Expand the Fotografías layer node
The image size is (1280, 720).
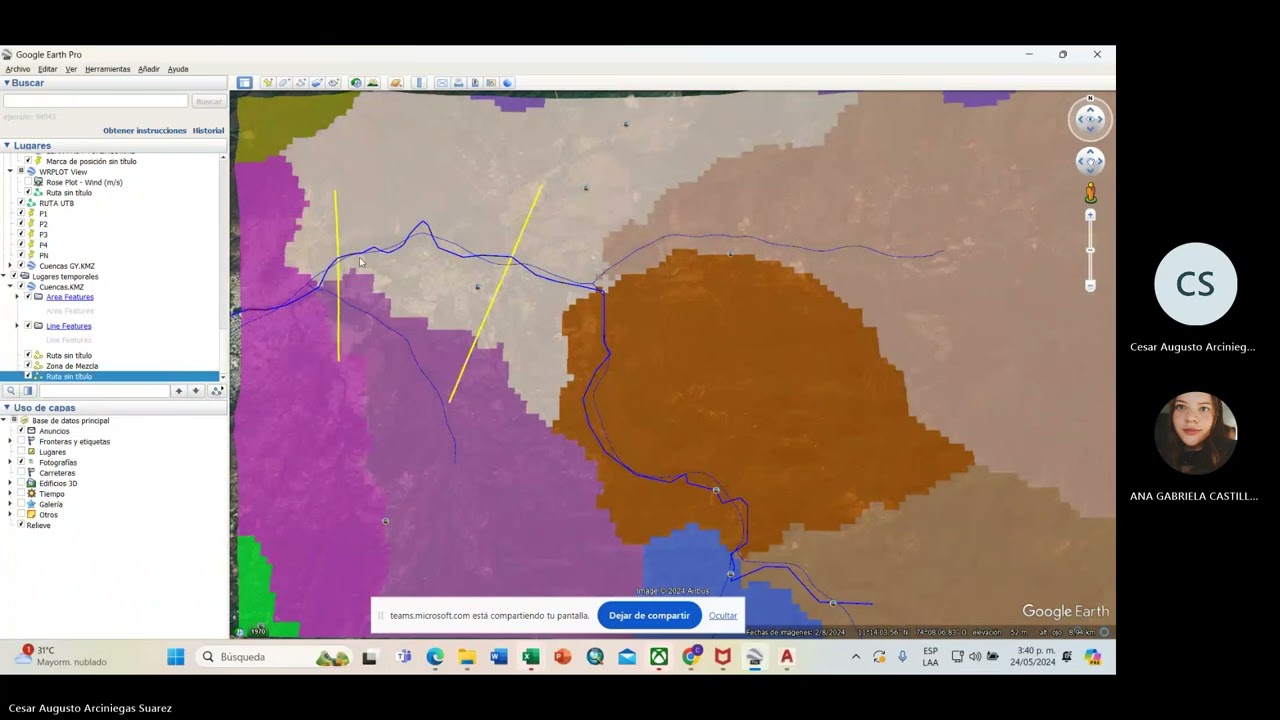pyautogui.click(x=10, y=462)
